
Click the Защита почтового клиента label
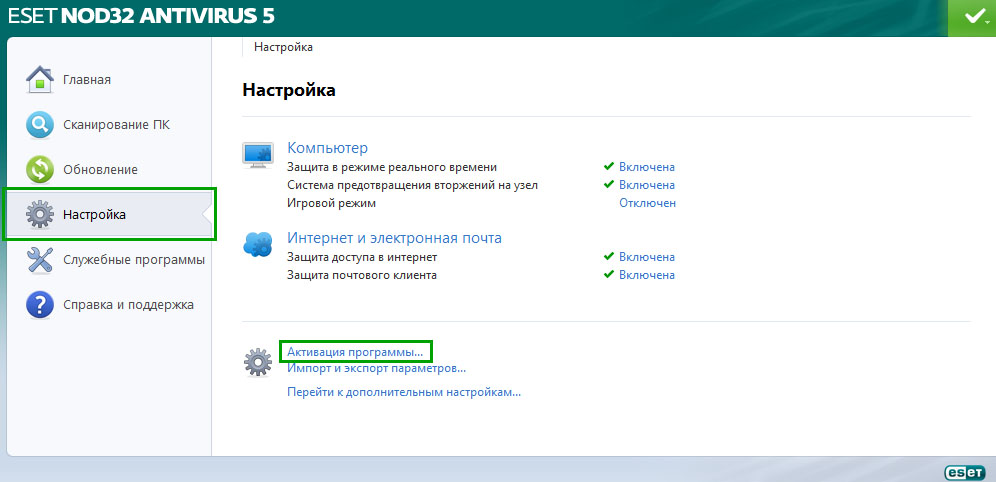362,275
